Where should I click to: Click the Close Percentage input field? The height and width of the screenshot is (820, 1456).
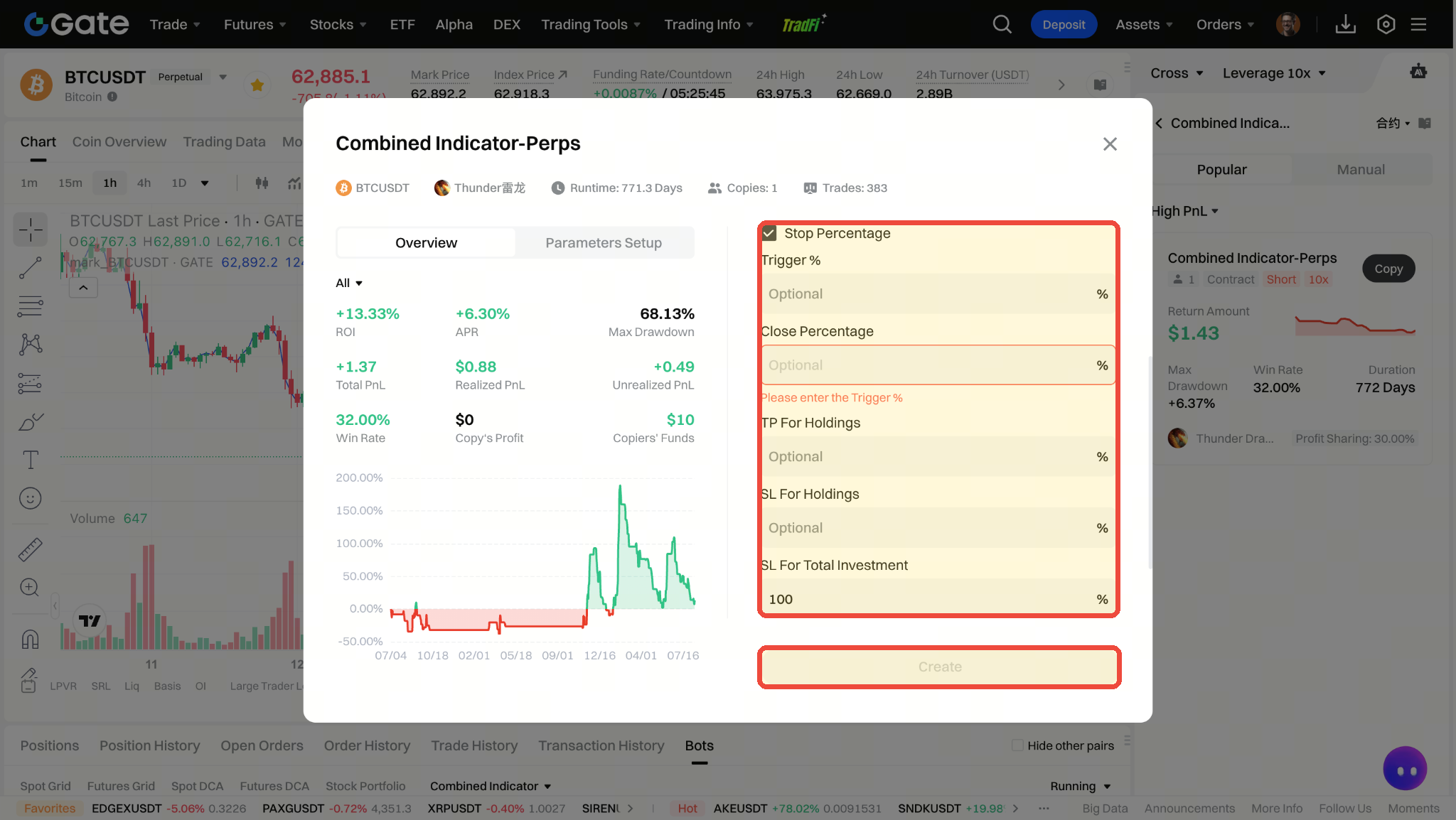click(x=938, y=365)
